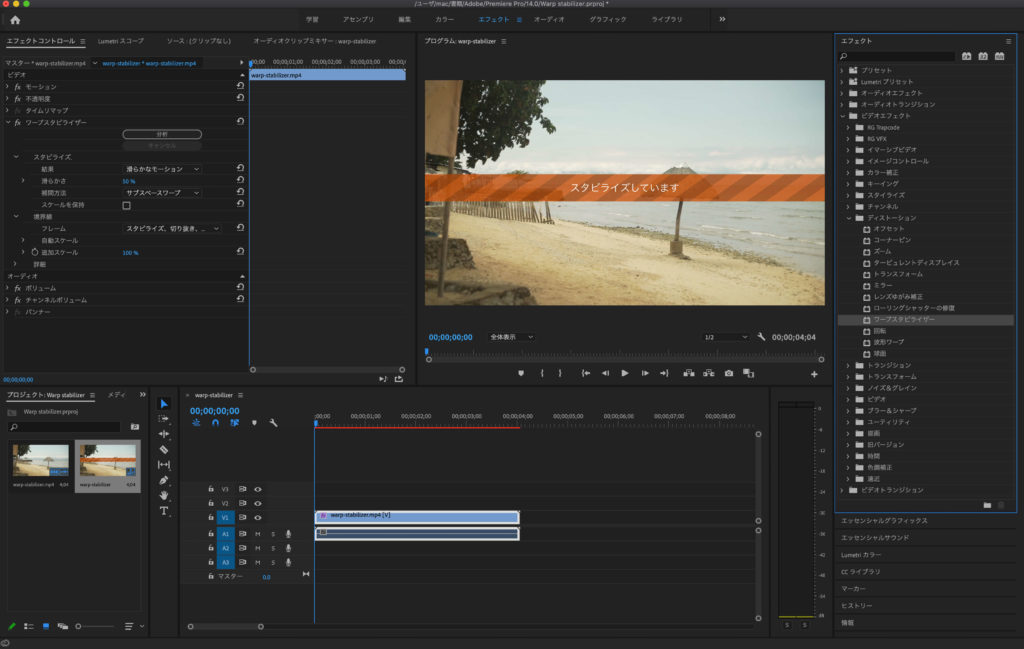Export frame with the camera icon
Viewport: 1024px width, 649px height.
tap(729, 373)
